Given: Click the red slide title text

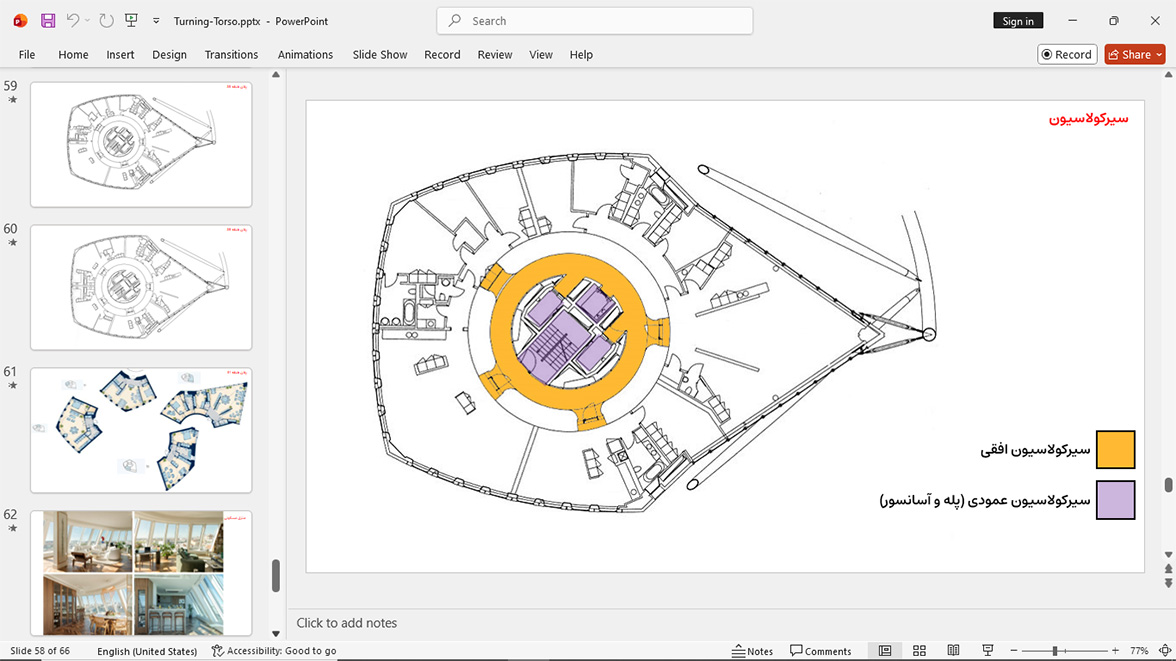Looking at the screenshot, I should pyautogui.click(x=1088, y=119).
